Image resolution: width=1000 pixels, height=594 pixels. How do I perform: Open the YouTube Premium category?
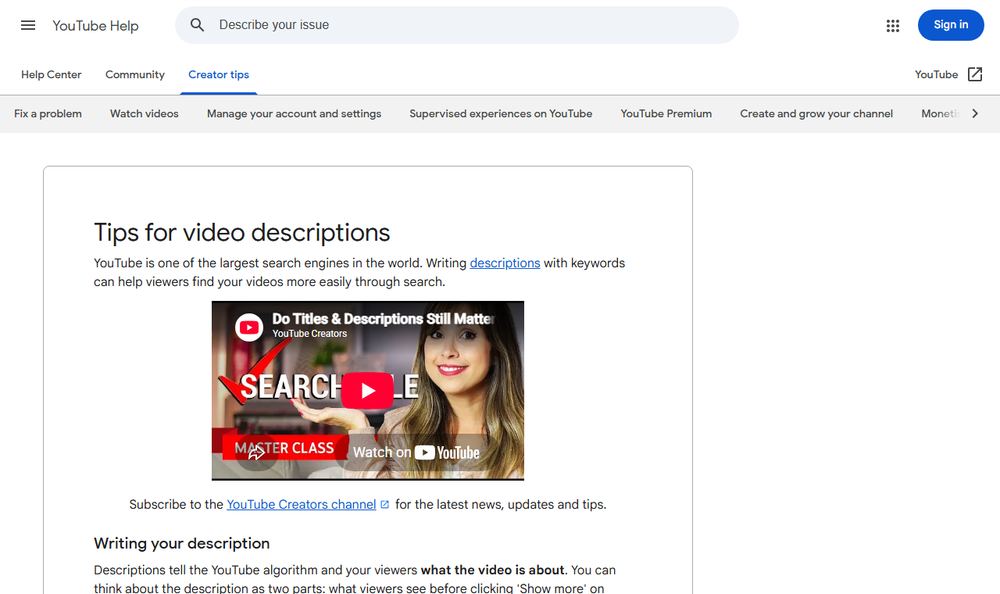[666, 114]
